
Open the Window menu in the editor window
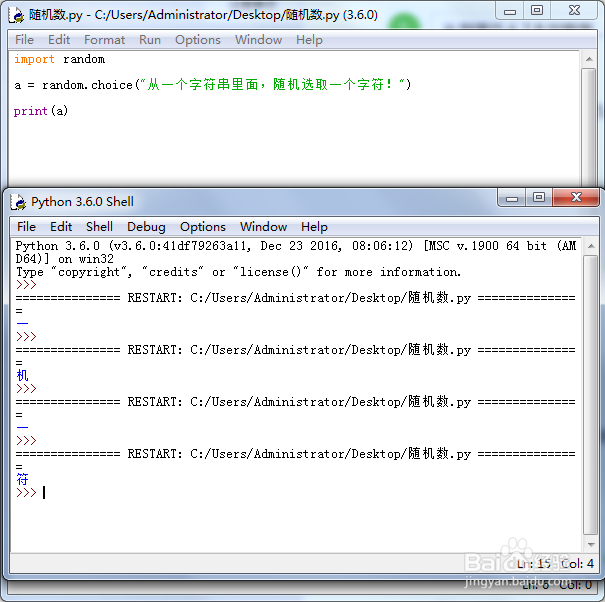pyautogui.click(x=258, y=40)
